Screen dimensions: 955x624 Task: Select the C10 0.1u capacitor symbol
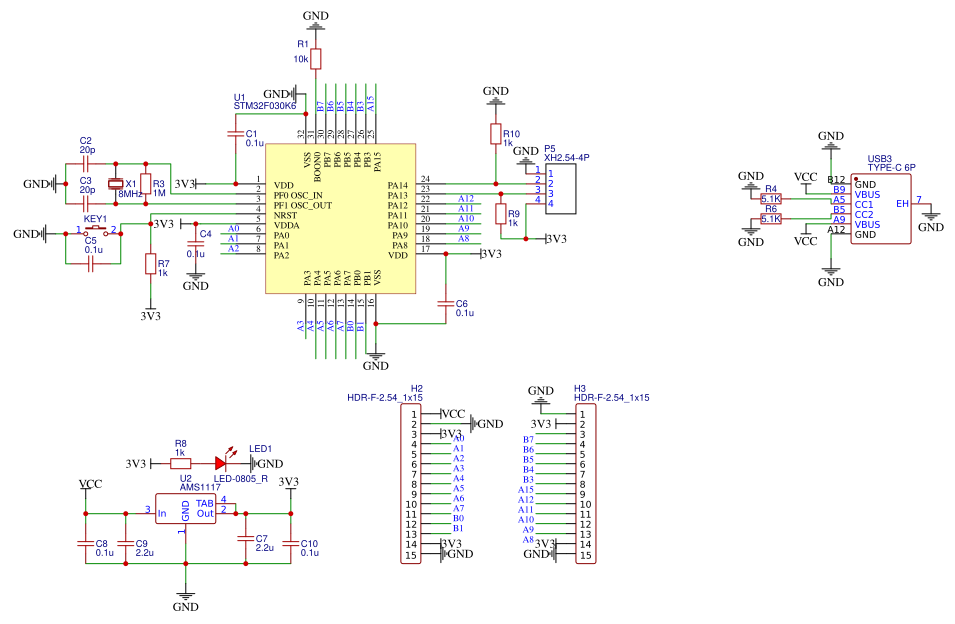click(x=291, y=542)
